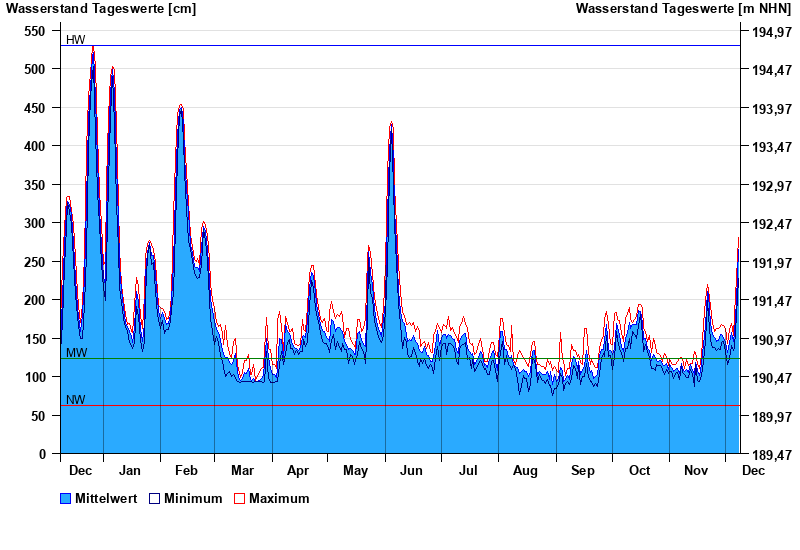Viewport: 800px width, 550px height.
Task: Click the MW mean-water line label
Action: click(x=76, y=353)
